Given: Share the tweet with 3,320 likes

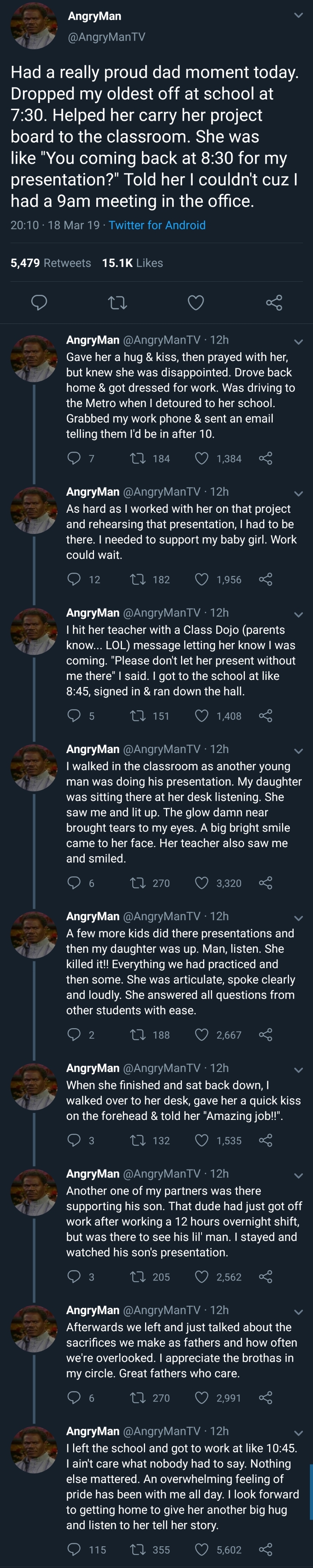Looking at the screenshot, I should tap(265, 883).
